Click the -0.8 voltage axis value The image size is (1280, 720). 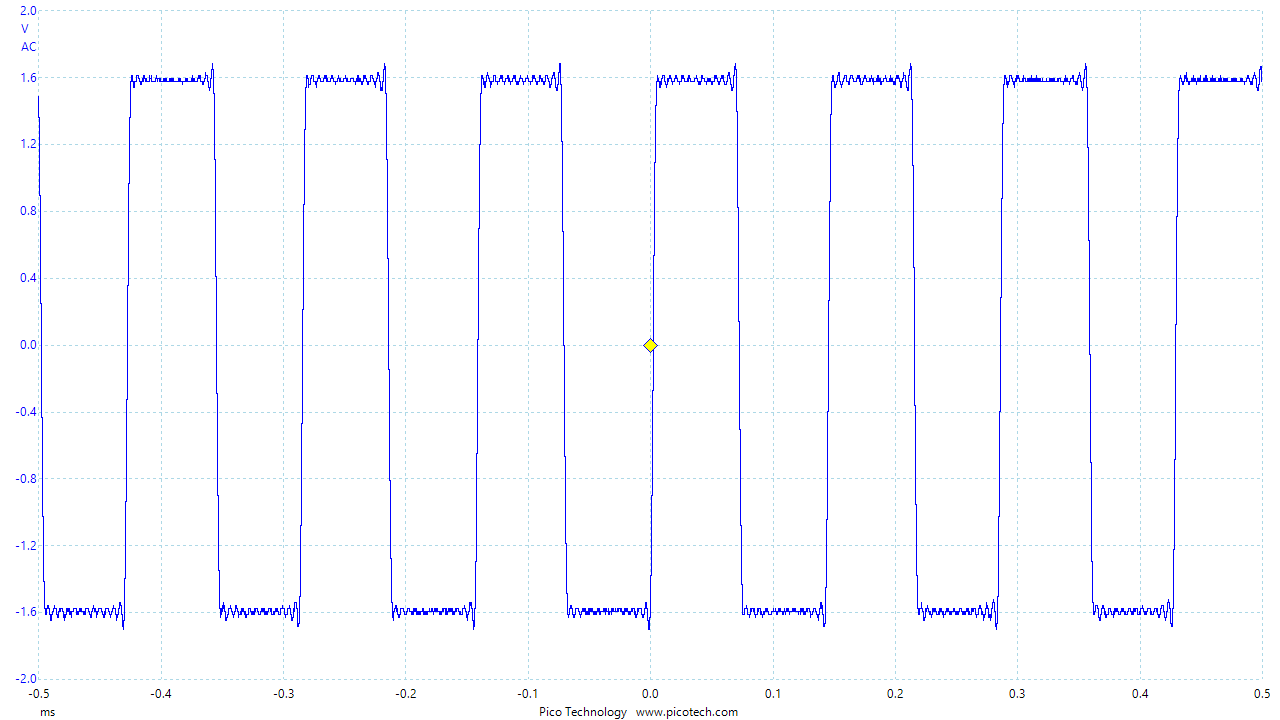[x=26, y=479]
